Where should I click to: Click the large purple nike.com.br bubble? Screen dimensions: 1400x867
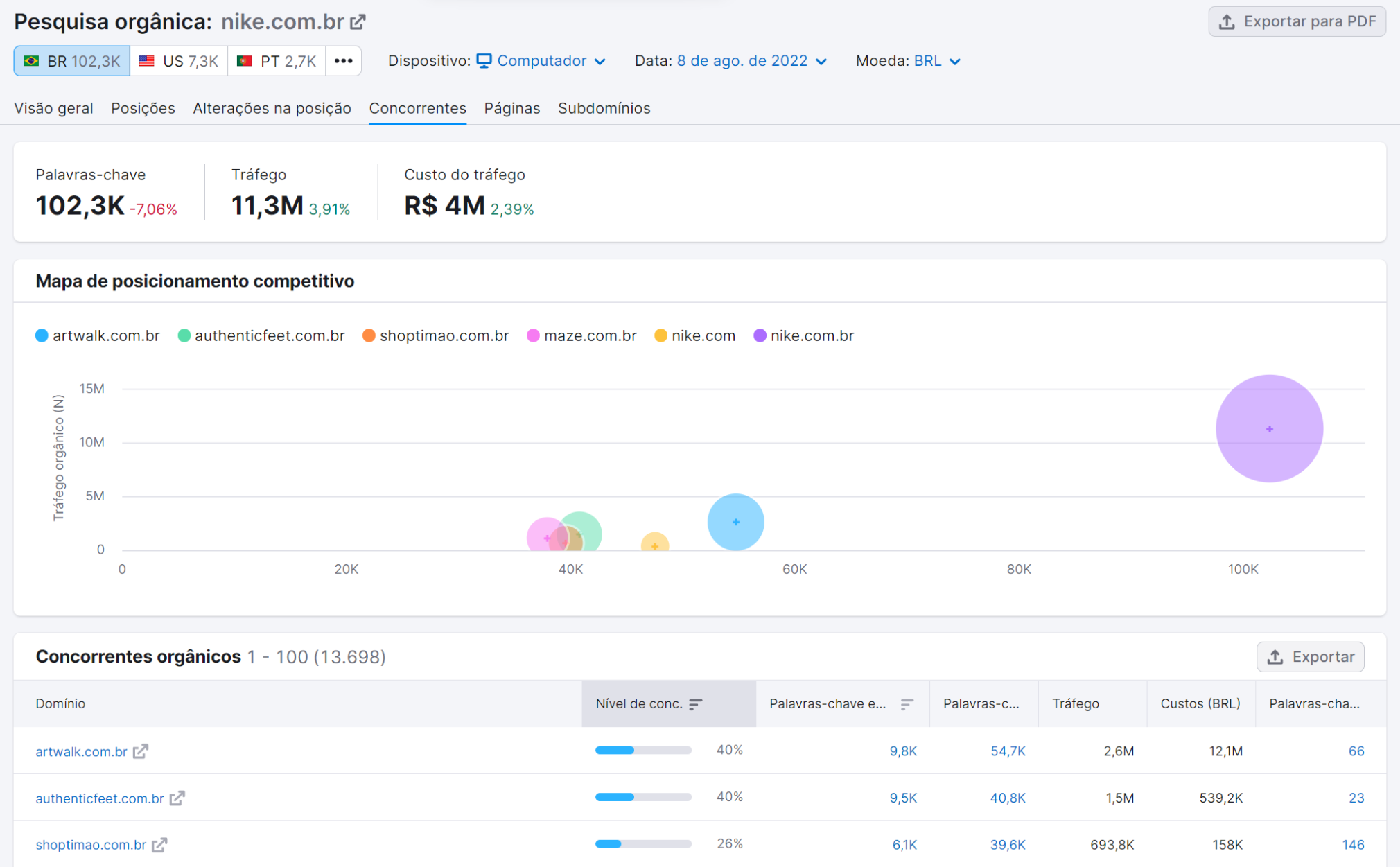click(x=1269, y=429)
